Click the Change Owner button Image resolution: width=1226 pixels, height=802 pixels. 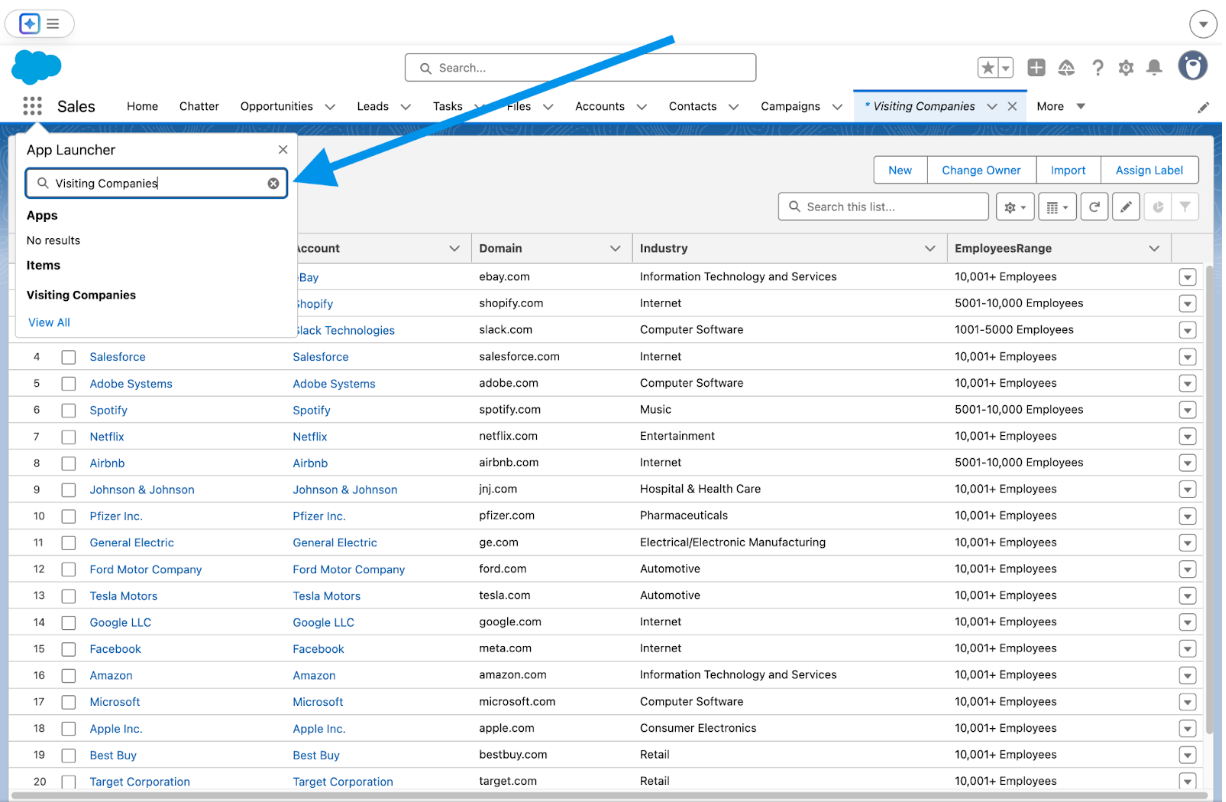pos(981,170)
